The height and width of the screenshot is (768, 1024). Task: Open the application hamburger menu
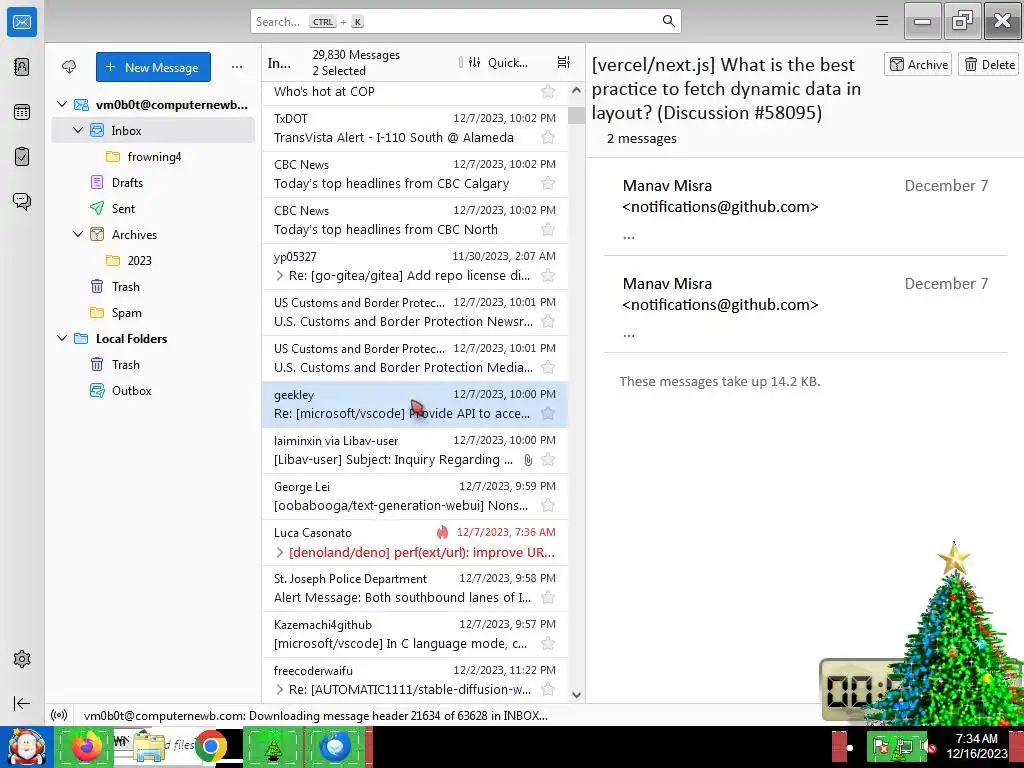pyautogui.click(x=882, y=21)
